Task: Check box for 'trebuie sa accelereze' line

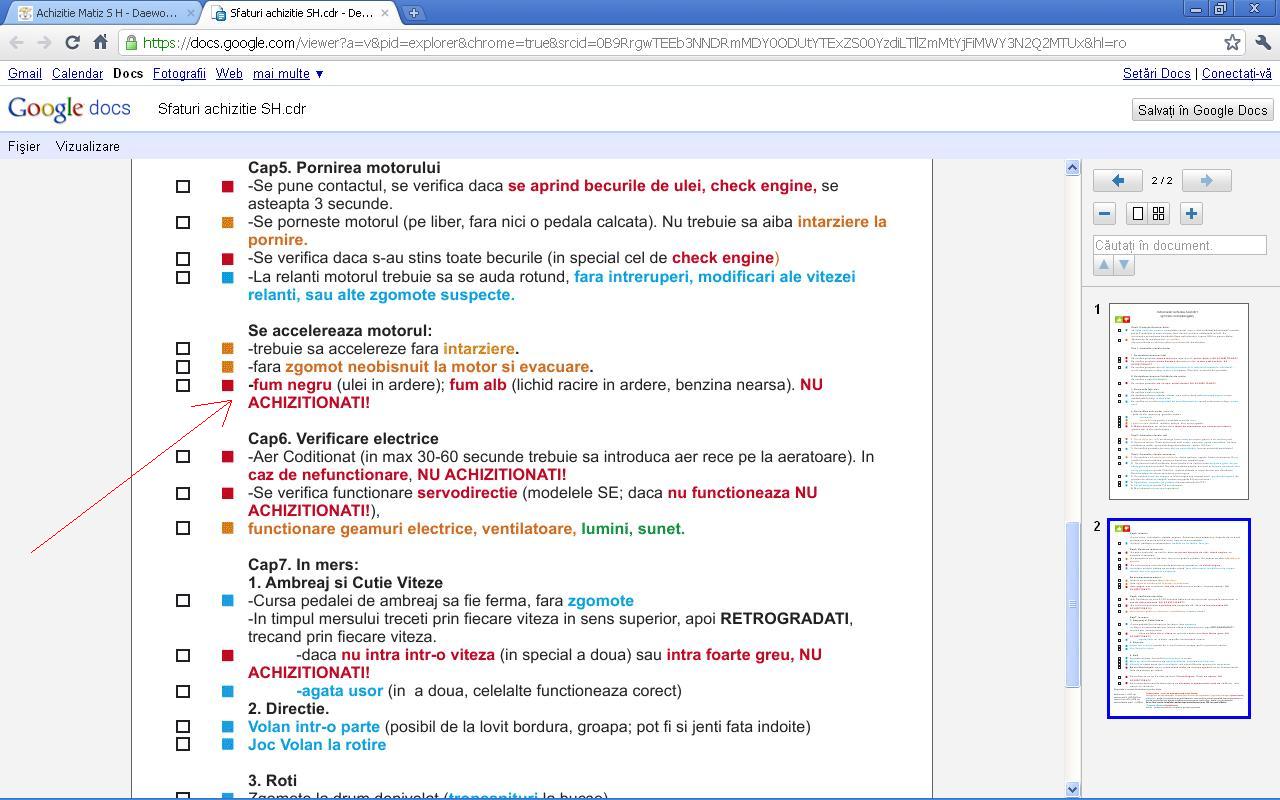Action: click(183, 349)
